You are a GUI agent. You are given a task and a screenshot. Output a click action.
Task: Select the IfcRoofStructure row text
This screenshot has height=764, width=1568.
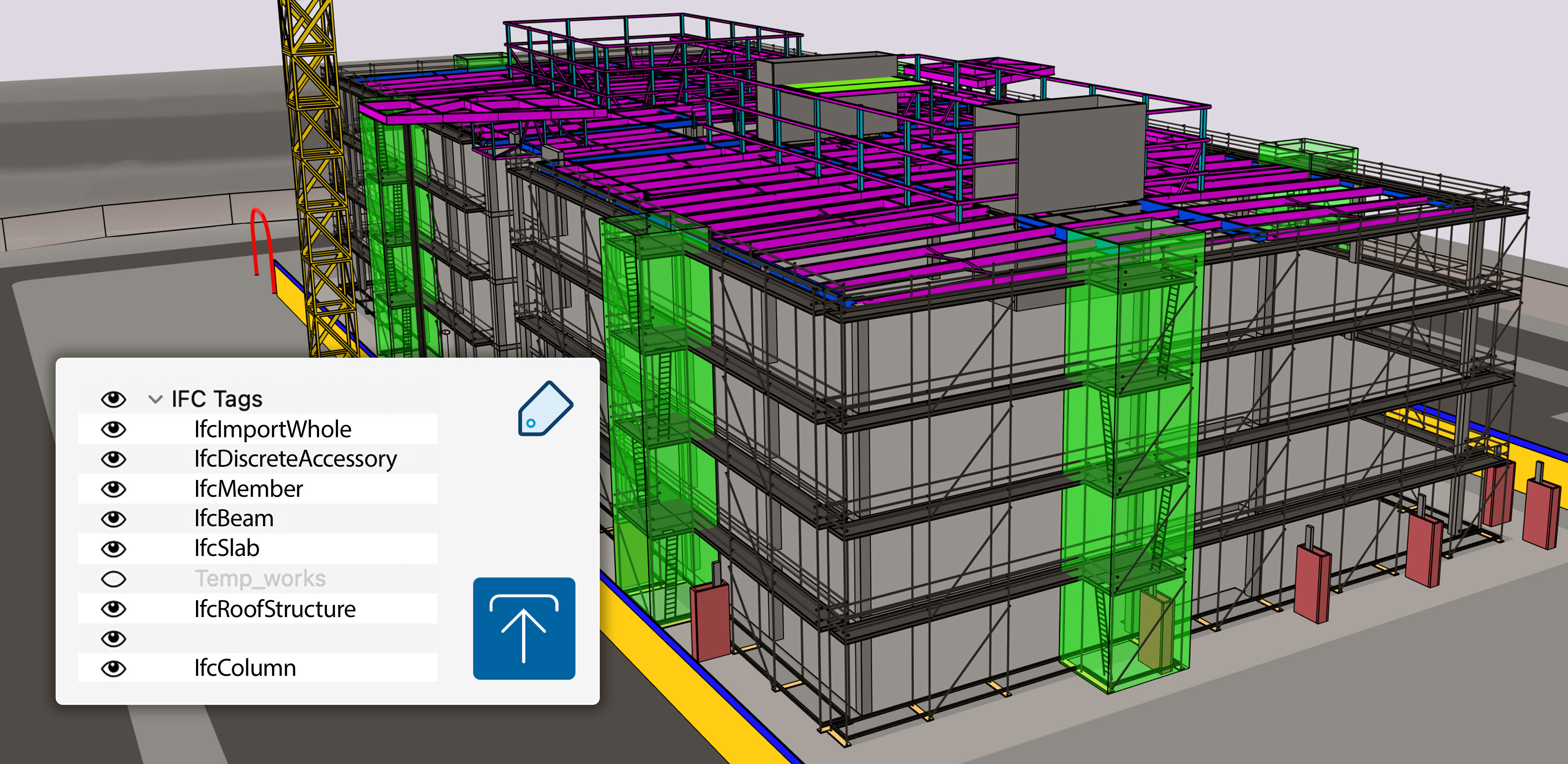(x=275, y=609)
